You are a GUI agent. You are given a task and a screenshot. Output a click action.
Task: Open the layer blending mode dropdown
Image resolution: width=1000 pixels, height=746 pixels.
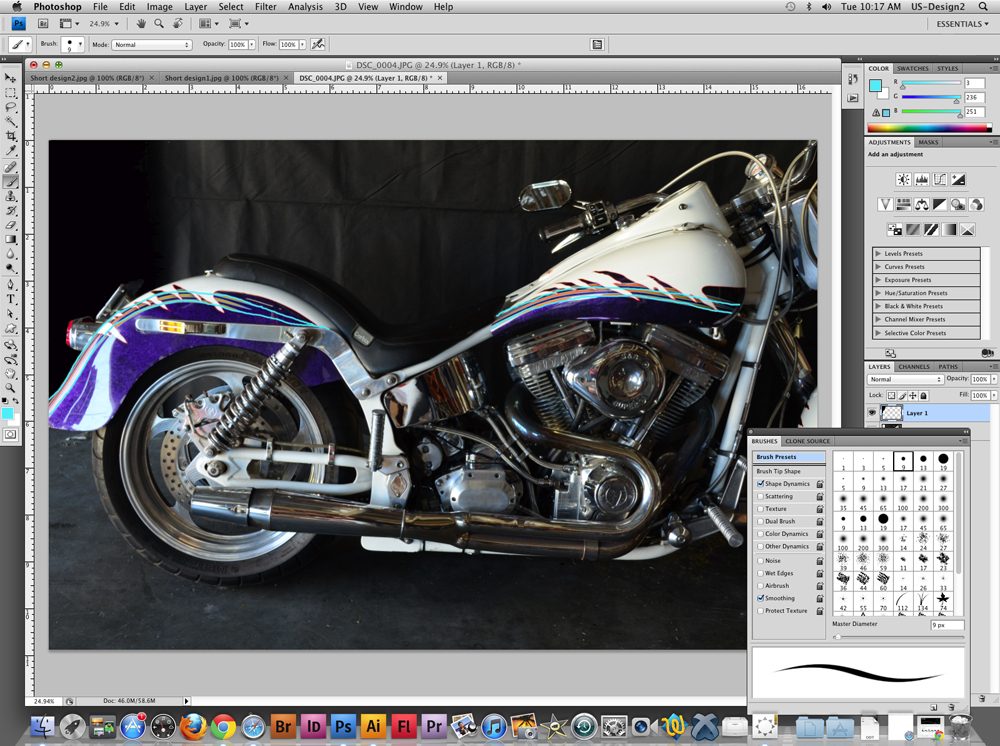[903, 380]
